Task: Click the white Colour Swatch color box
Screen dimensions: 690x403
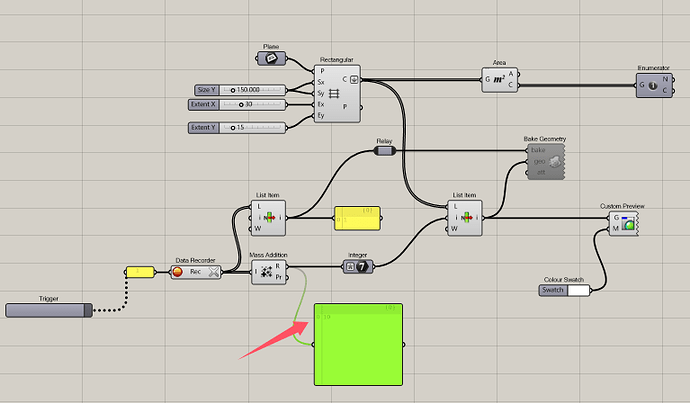Action: click(x=579, y=290)
